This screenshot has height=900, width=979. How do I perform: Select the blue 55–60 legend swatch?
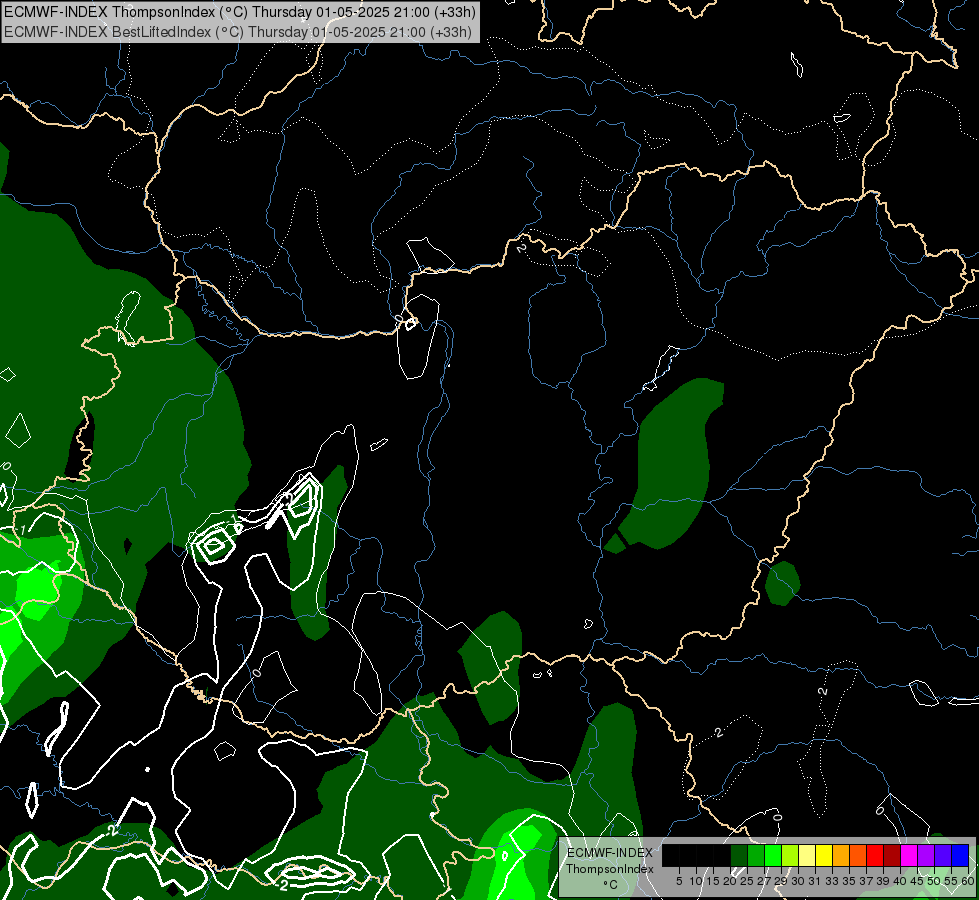(x=960, y=856)
